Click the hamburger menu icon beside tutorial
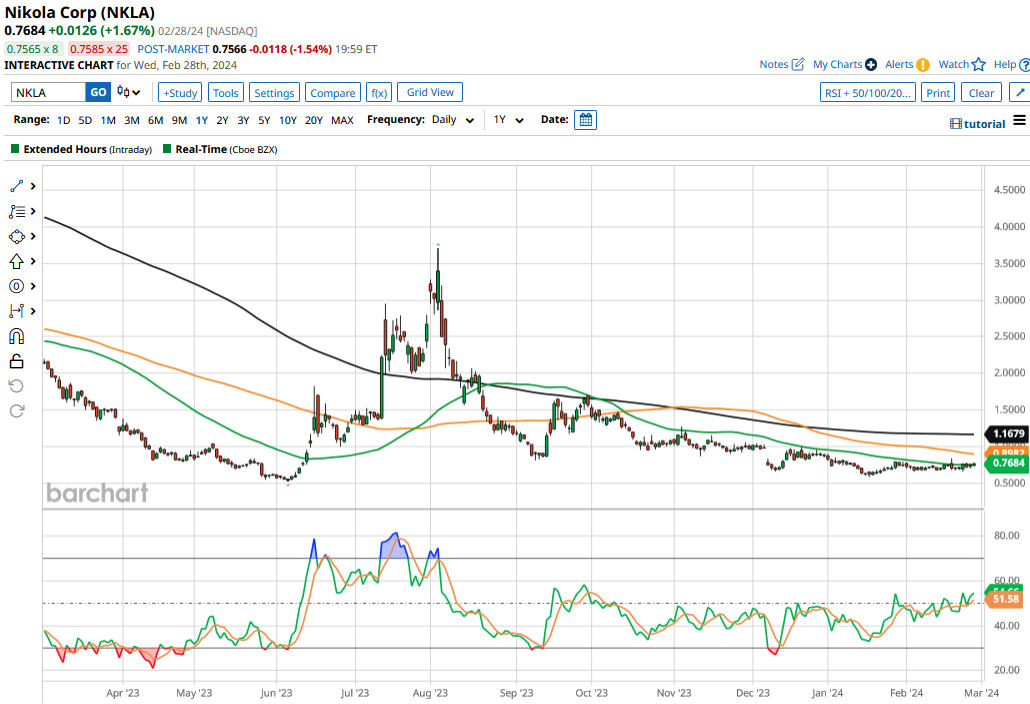 coord(1019,121)
